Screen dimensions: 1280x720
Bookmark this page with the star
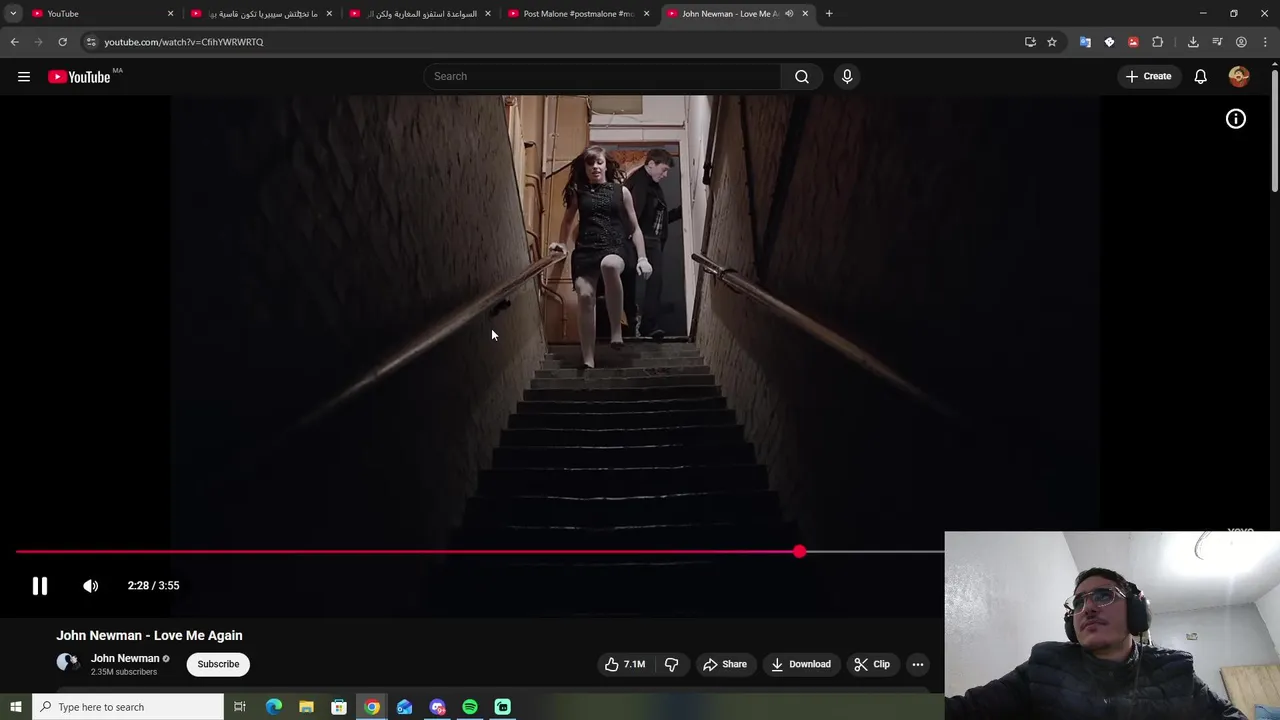(1052, 42)
